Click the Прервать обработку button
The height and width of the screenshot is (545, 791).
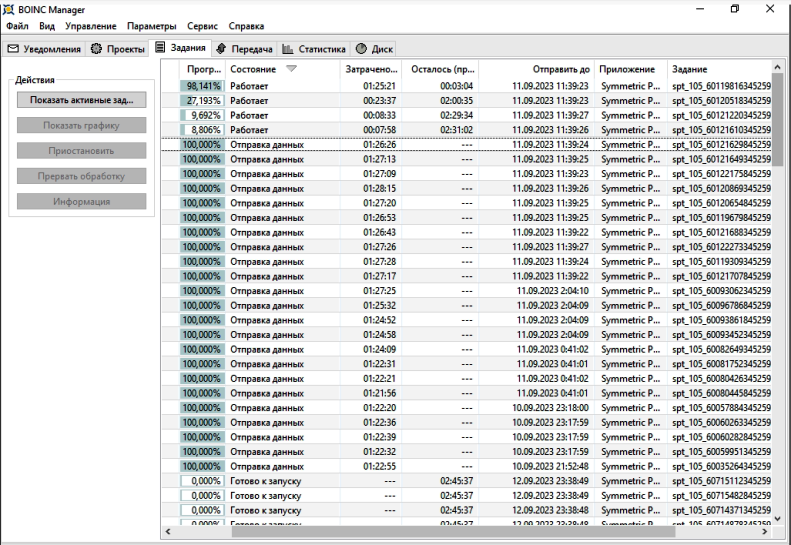tap(82, 176)
